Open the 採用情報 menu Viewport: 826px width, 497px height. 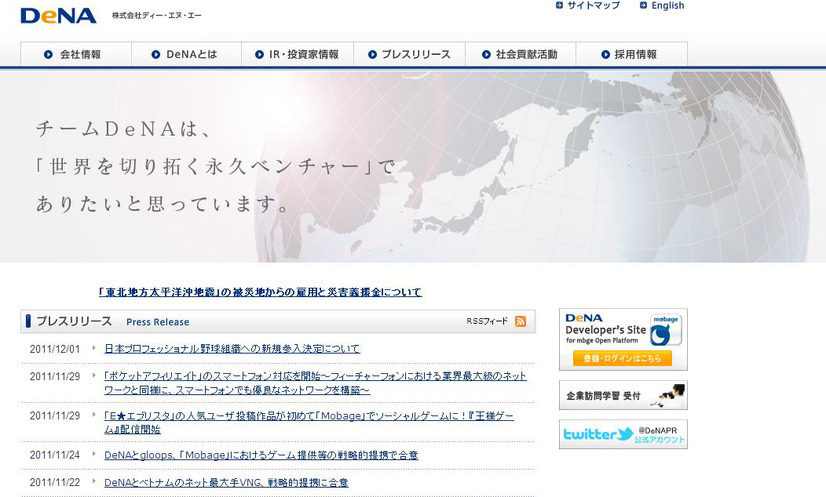[x=632, y=54]
